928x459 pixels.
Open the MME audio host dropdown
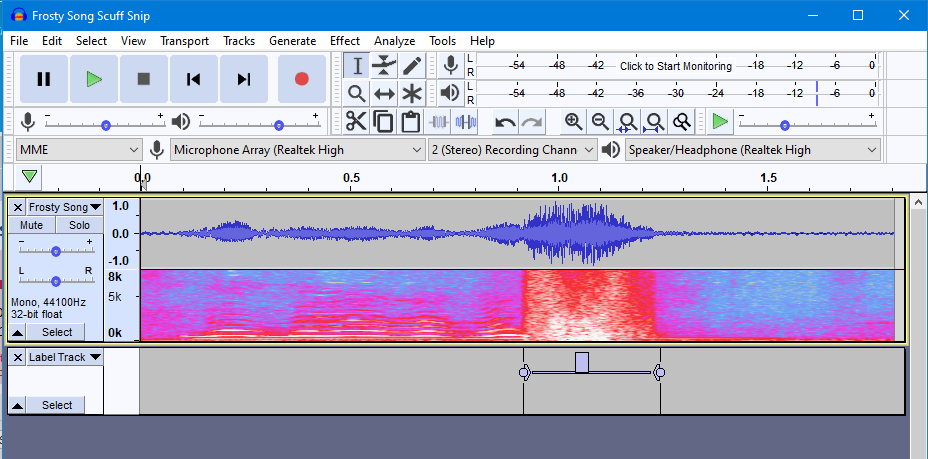[80, 150]
